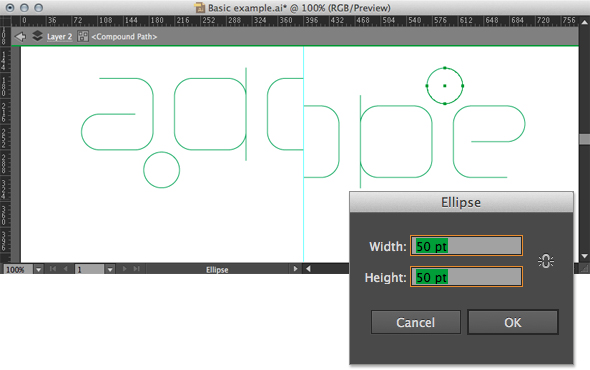
Task: Click the document icon in the title bar
Action: coord(200,8)
